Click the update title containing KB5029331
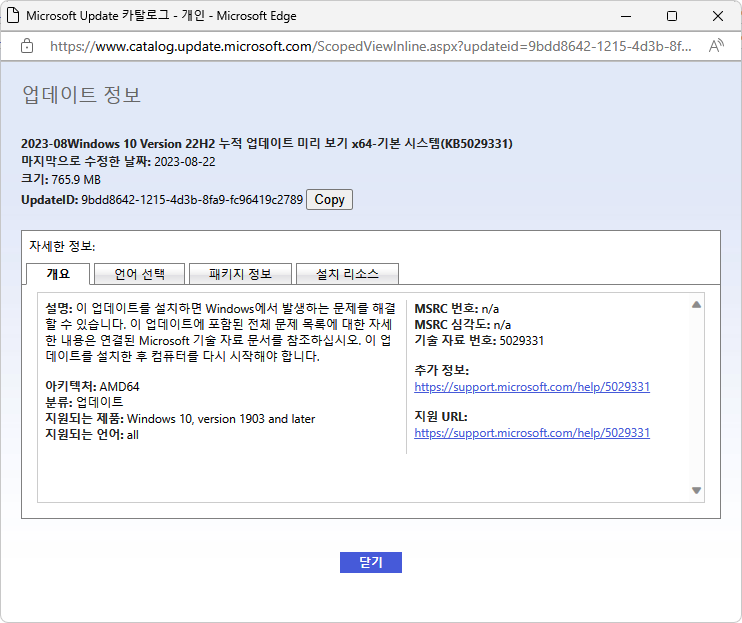The width and height of the screenshot is (742, 623). tap(267, 144)
